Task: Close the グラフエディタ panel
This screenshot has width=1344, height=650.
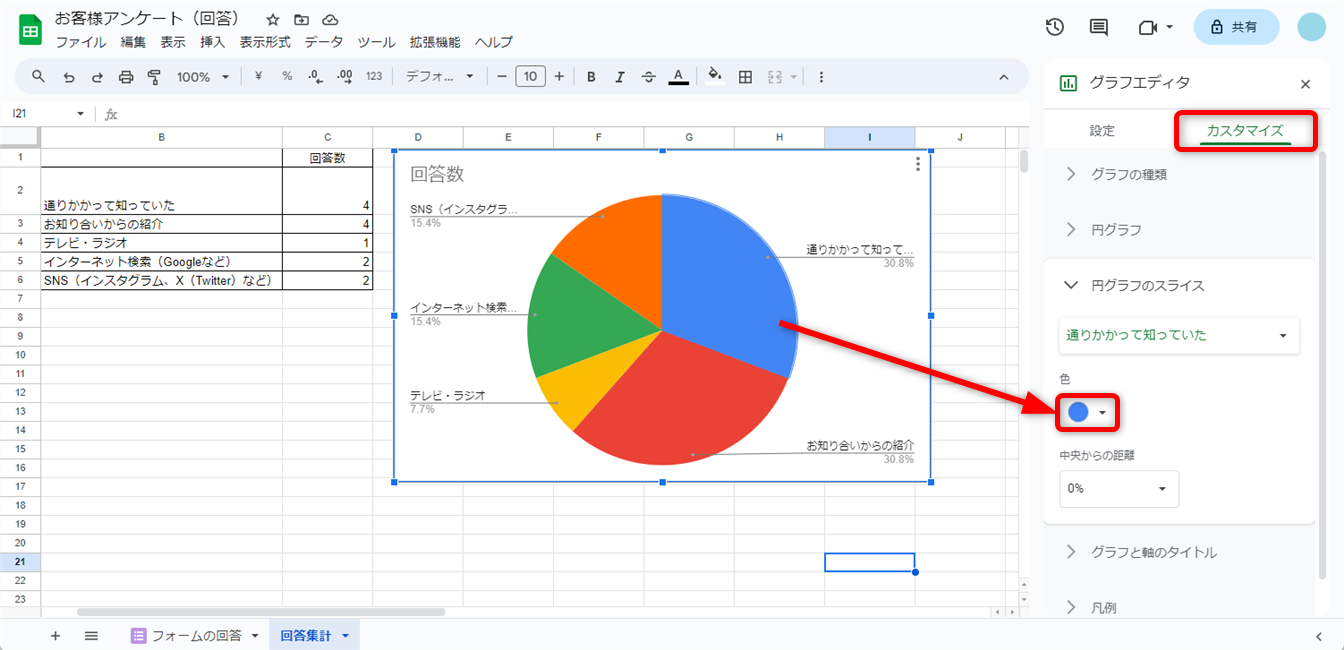Action: [x=1306, y=84]
